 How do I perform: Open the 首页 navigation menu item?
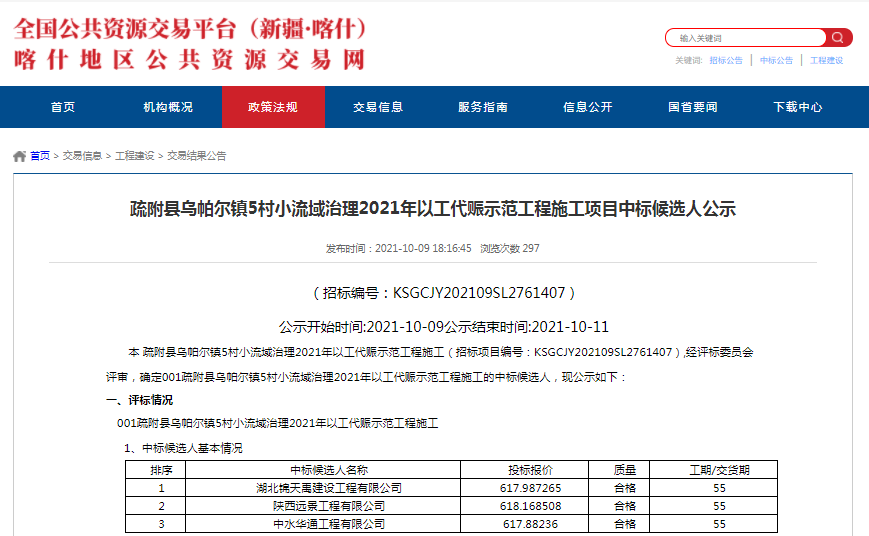63,107
